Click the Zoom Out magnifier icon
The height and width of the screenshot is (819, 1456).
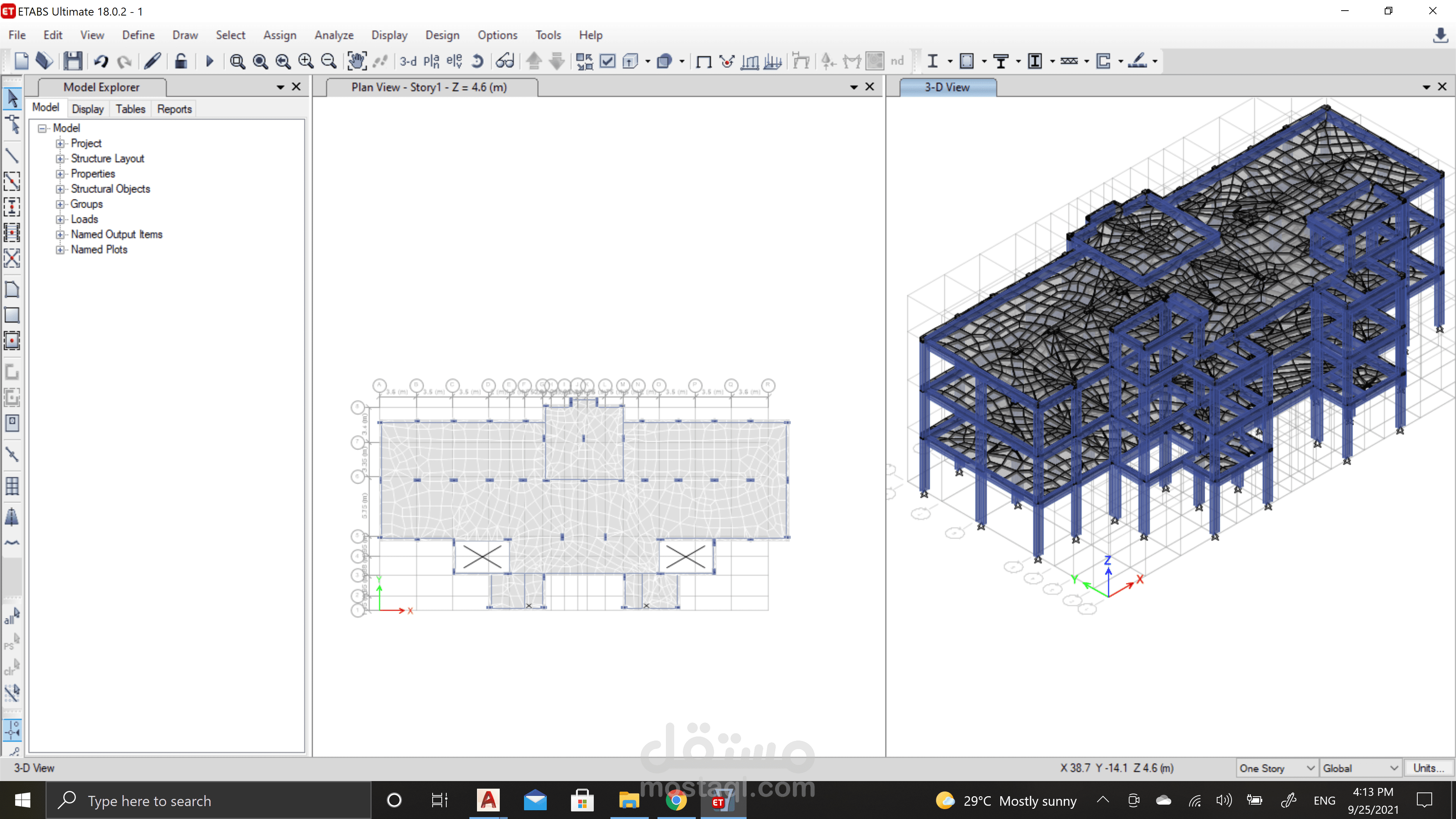pyautogui.click(x=328, y=61)
